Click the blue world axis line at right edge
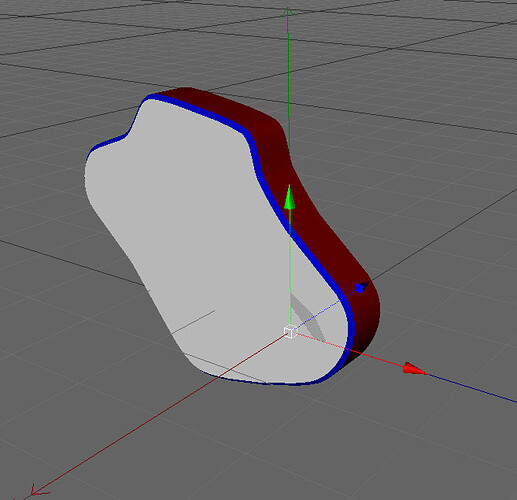 (473, 389)
